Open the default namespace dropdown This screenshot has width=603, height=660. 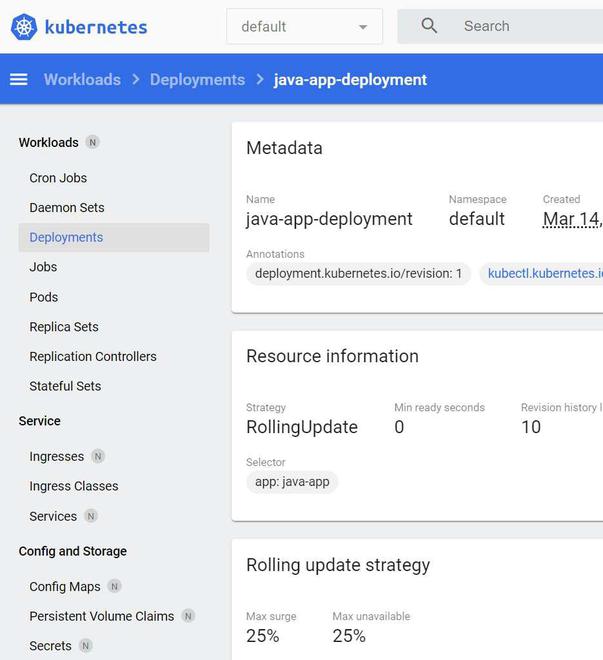(x=304, y=27)
